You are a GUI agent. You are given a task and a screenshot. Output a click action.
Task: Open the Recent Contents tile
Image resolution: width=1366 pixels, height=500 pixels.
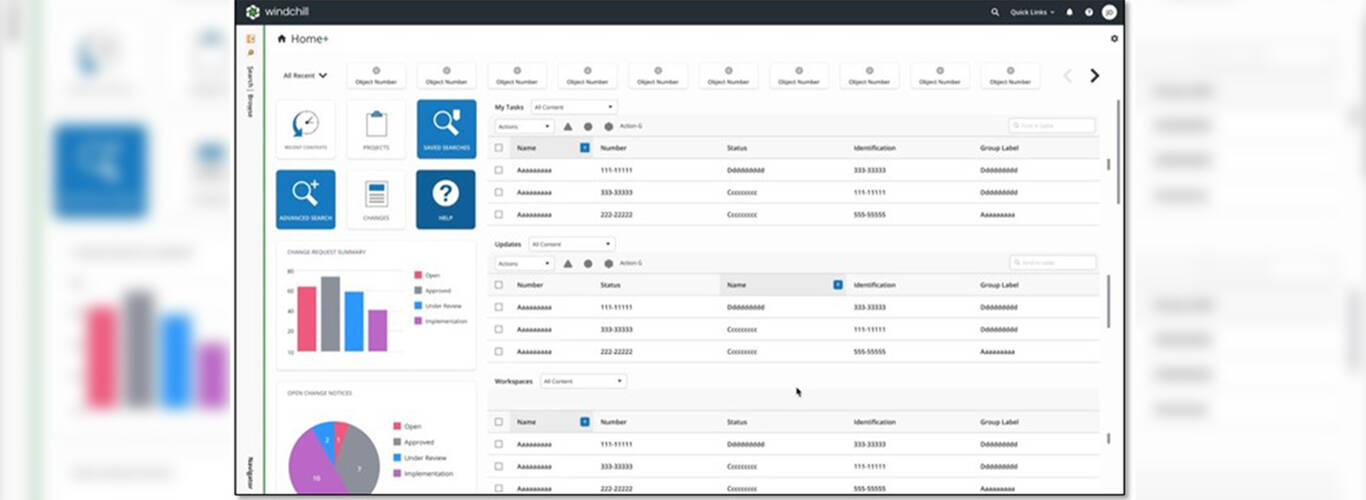point(306,129)
